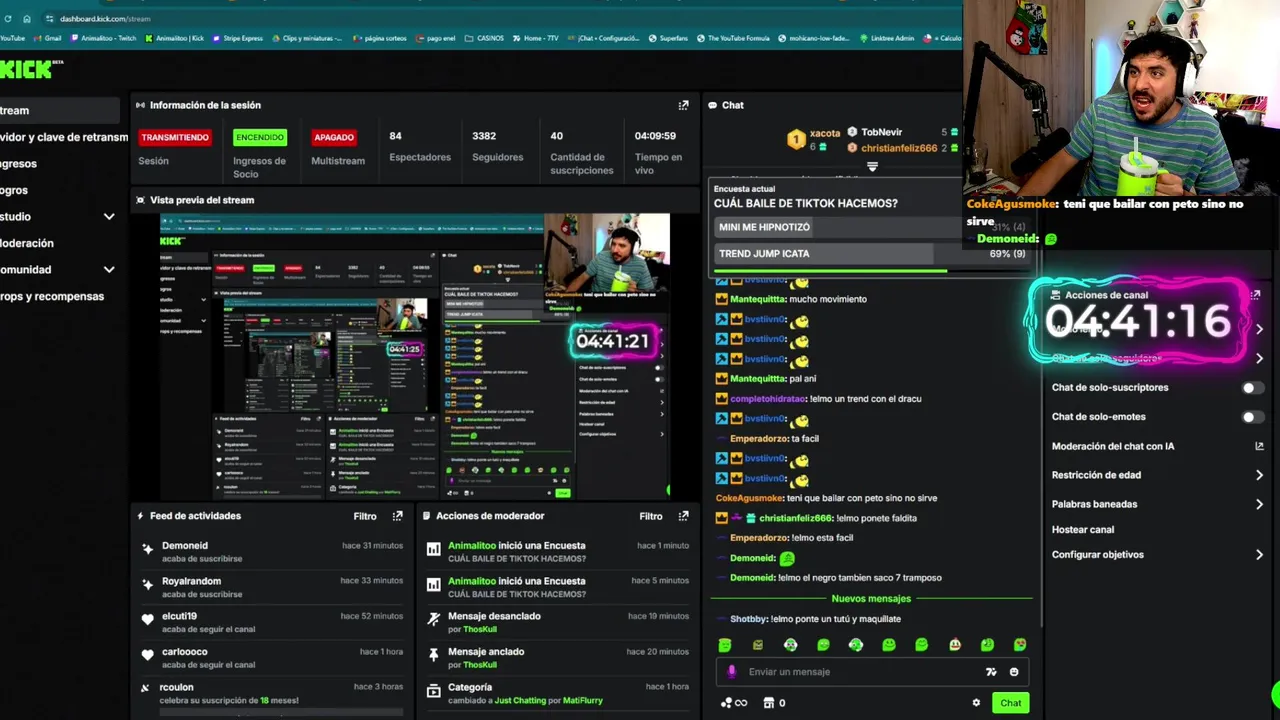Open chat settings gear icon
This screenshot has height=720, width=1280.
[x=976, y=703]
